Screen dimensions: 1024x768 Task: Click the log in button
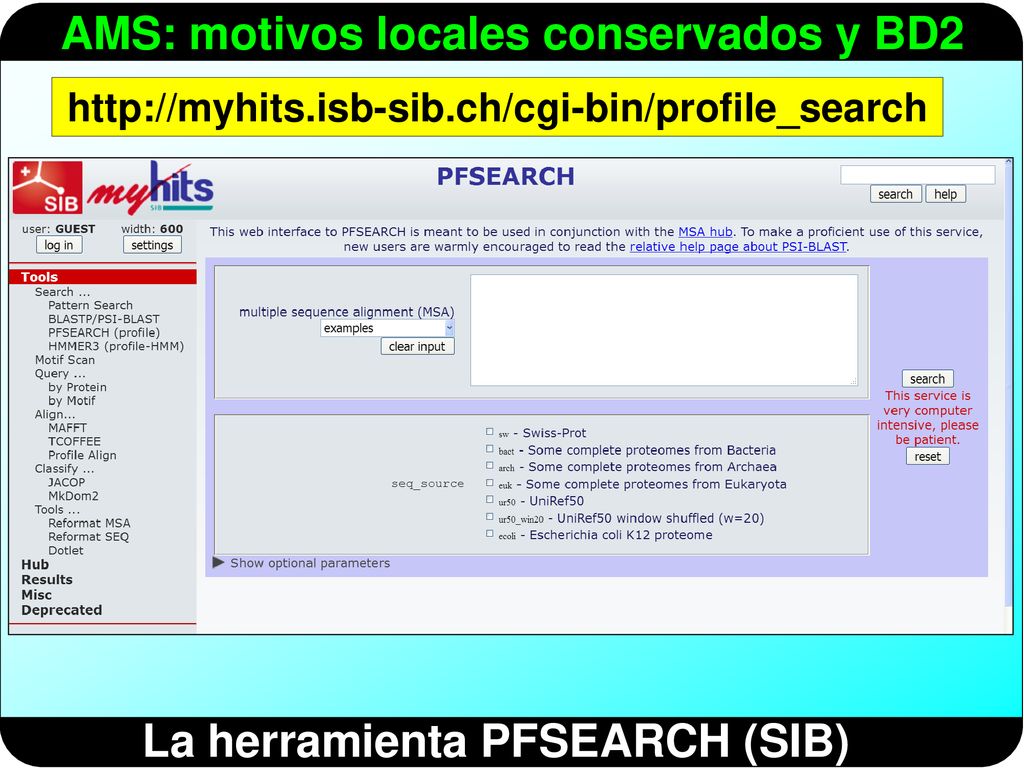[x=59, y=245]
